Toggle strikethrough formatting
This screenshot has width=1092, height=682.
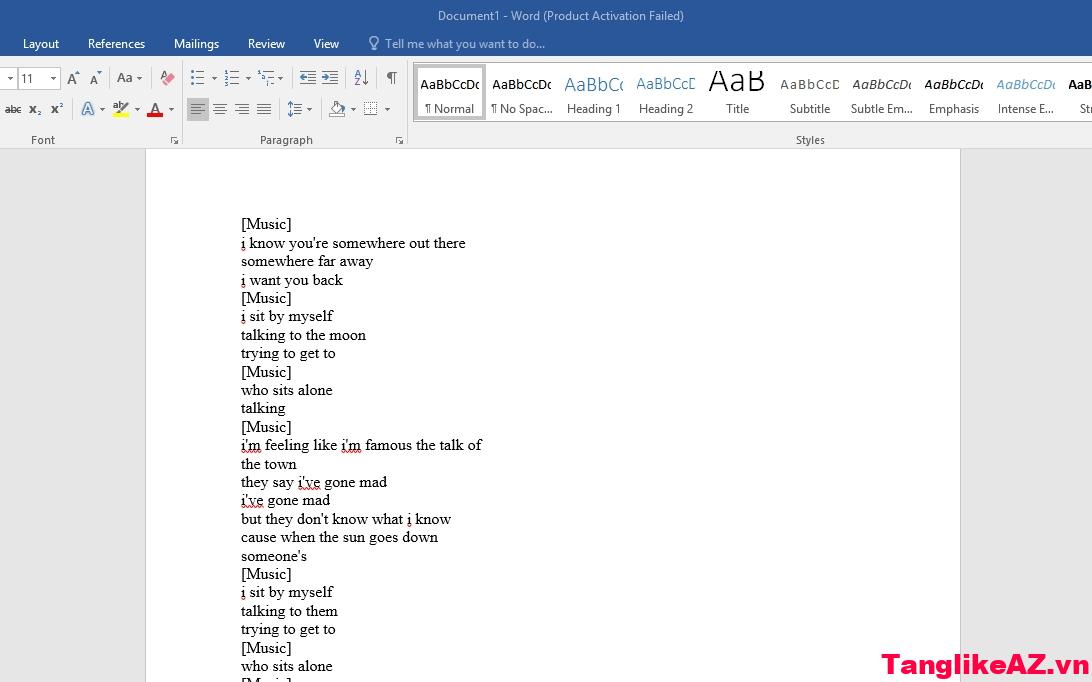(13, 109)
